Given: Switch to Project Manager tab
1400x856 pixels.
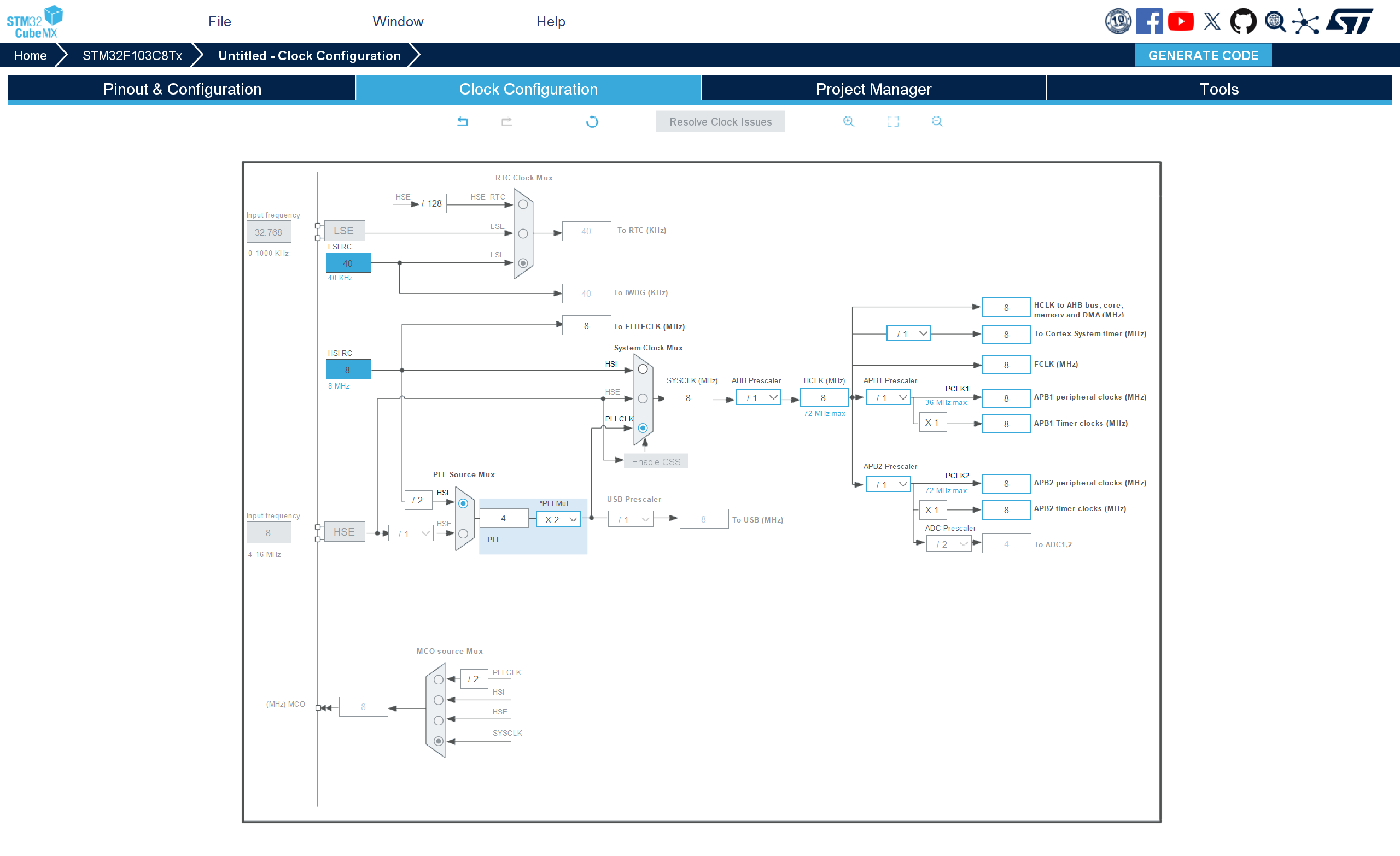Looking at the screenshot, I should (x=873, y=89).
